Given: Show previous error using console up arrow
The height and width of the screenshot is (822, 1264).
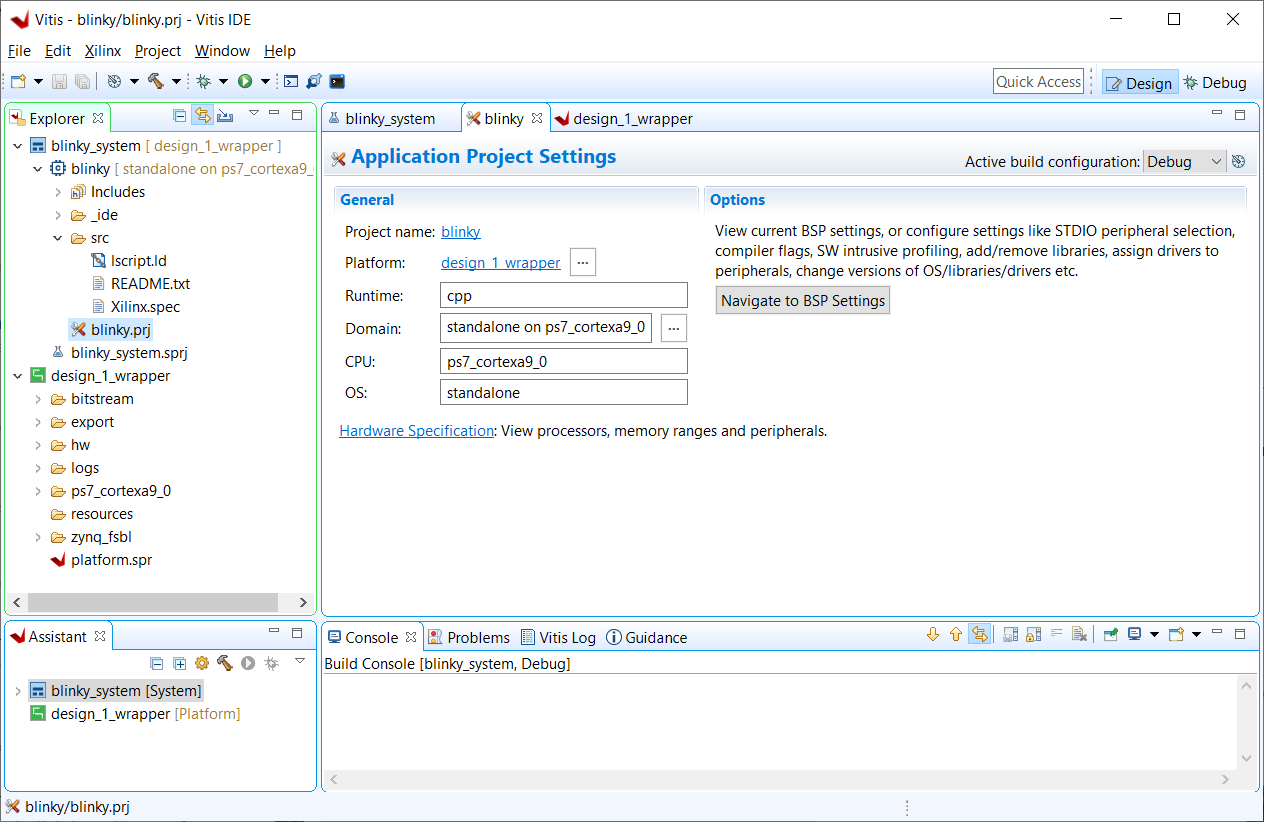Looking at the screenshot, I should (956, 634).
